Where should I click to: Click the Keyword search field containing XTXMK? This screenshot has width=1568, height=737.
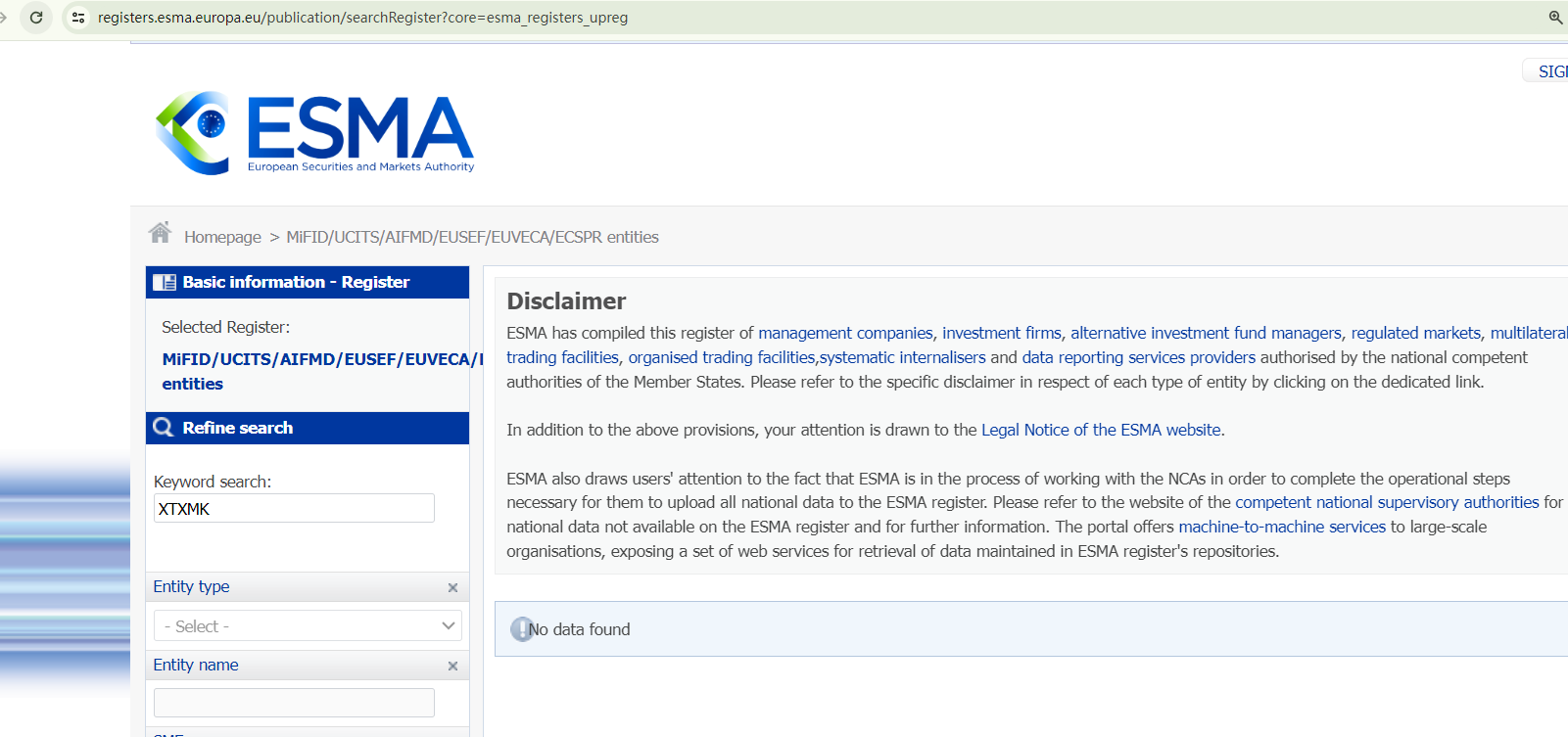coord(294,509)
